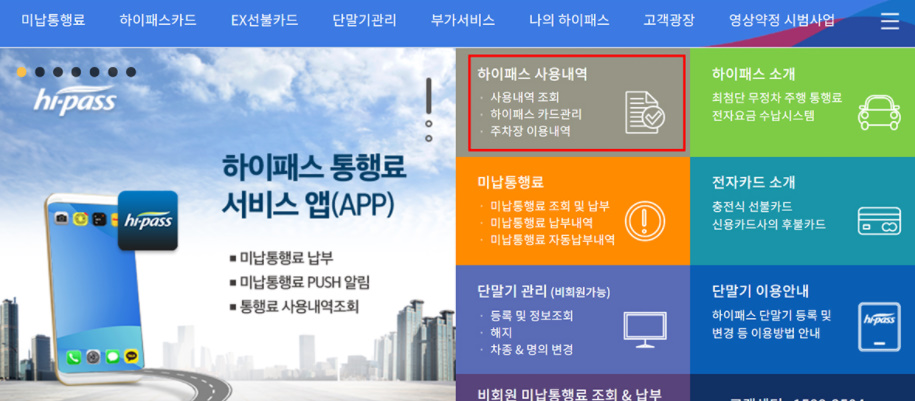915x401 pixels.
Task: Open 부가서비스 in the top menu
Action: (463, 20)
